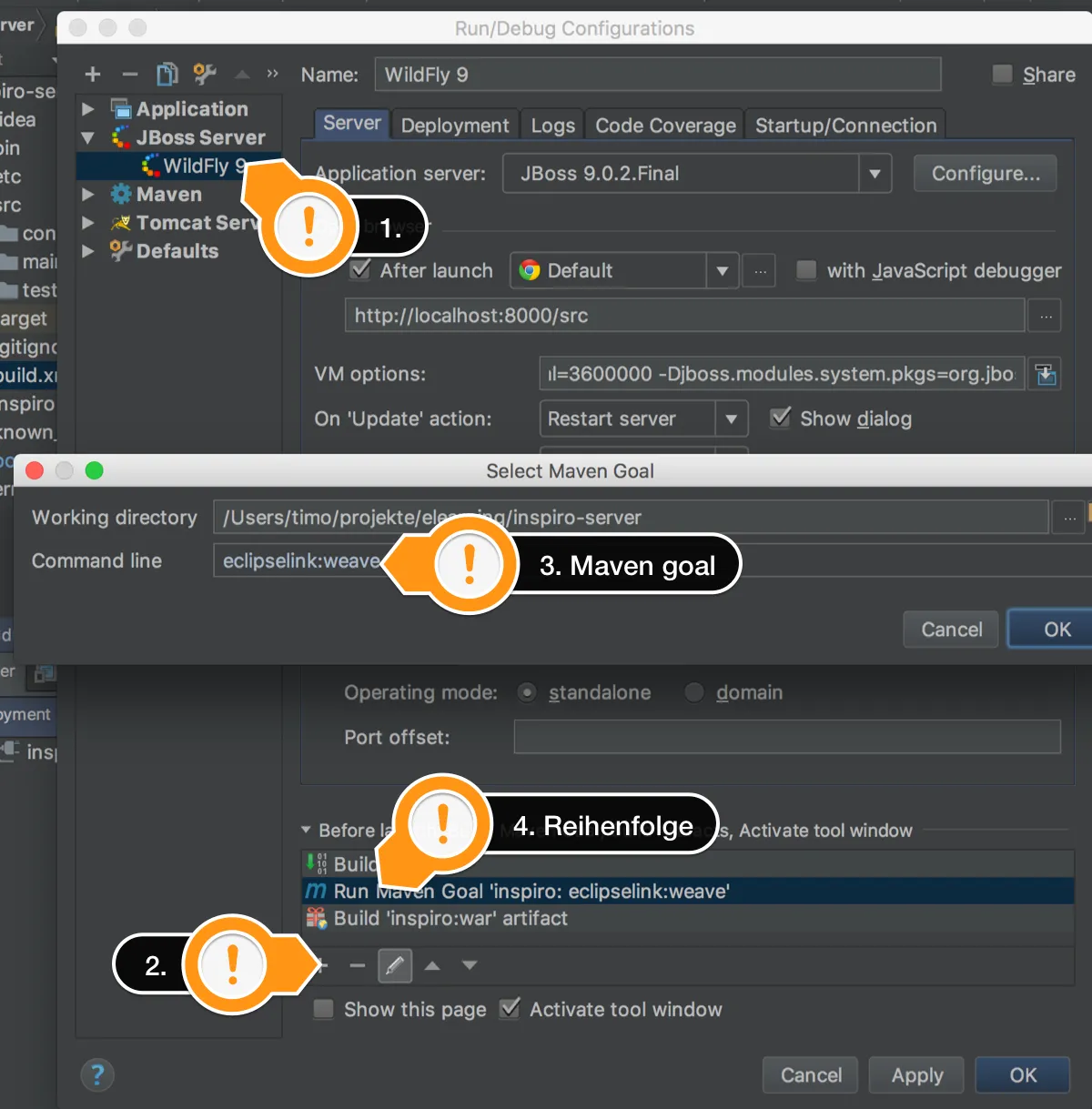Toggle the After launch checkbox
This screenshot has height=1109, width=1092.
pos(361,270)
